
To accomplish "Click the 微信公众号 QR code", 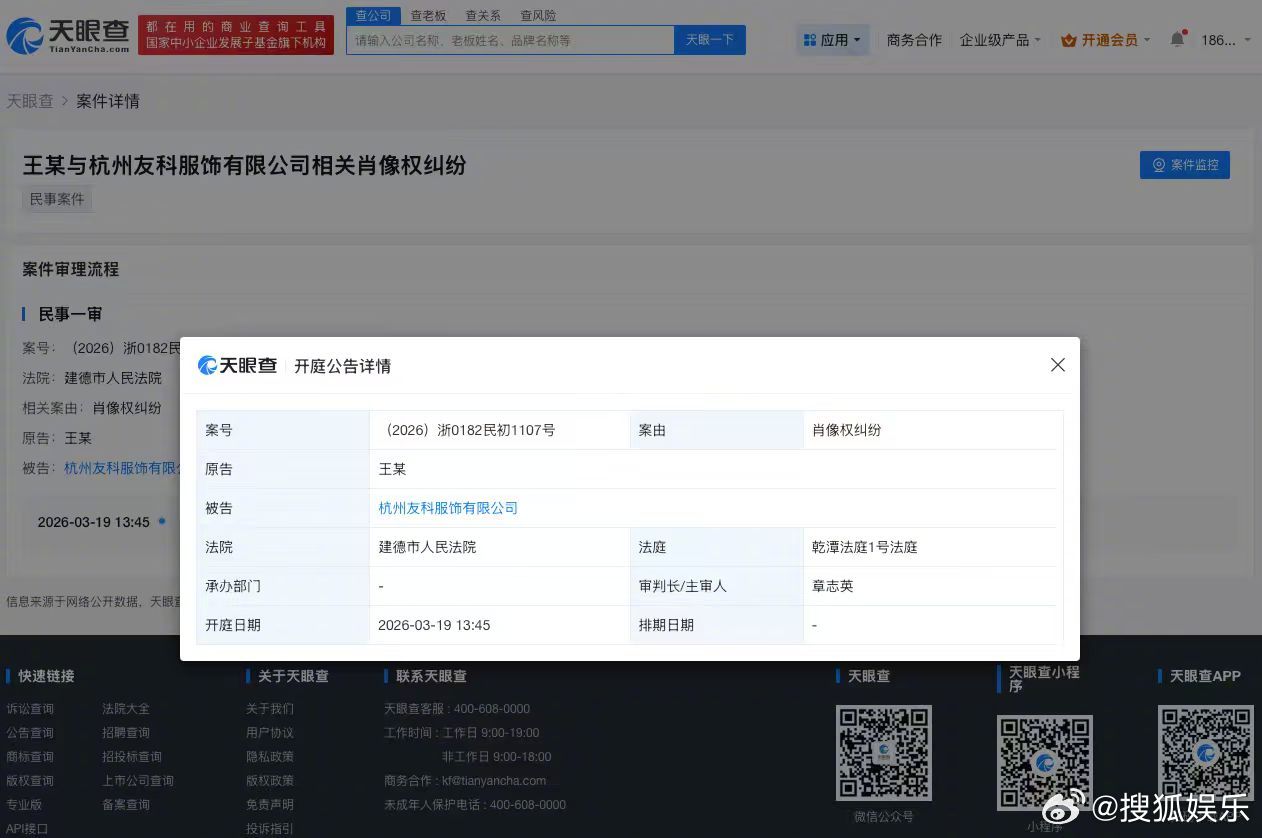I will click(883, 752).
